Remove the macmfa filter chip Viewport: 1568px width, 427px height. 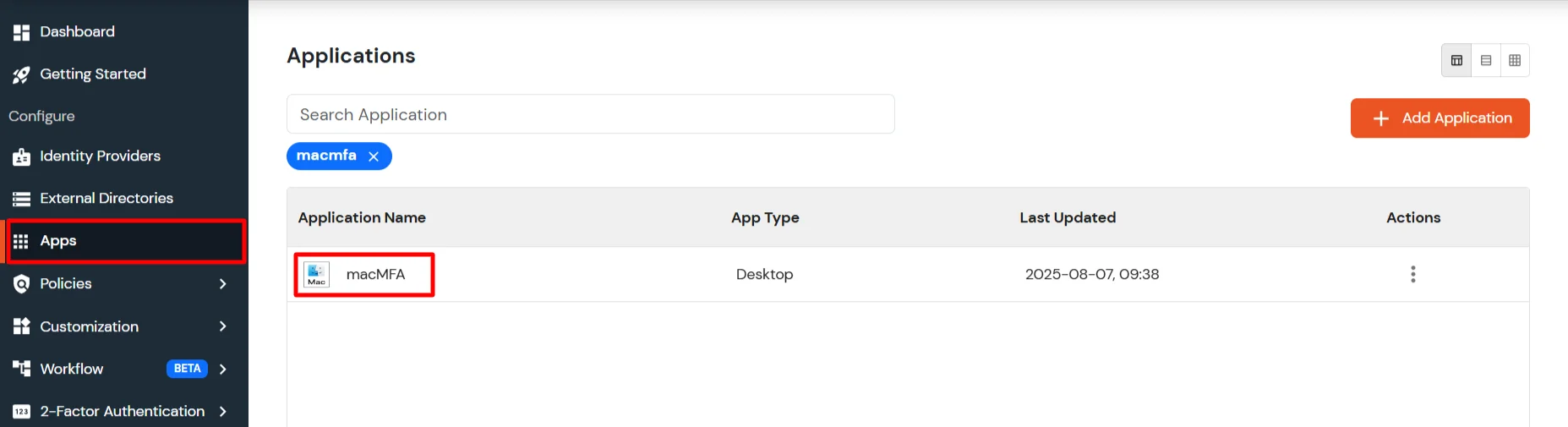click(374, 156)
